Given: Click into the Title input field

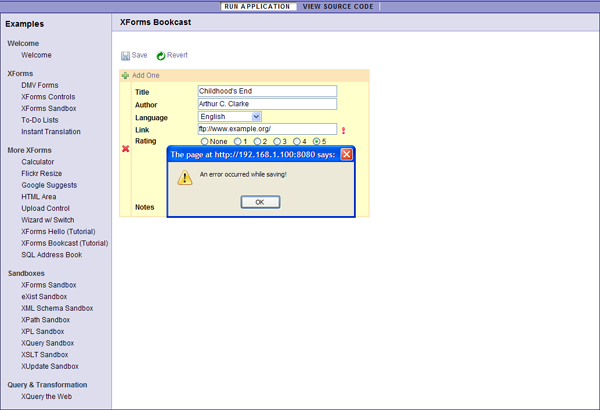Looking at the screenshot, I should pyautogui.click(x=267, y=91).
